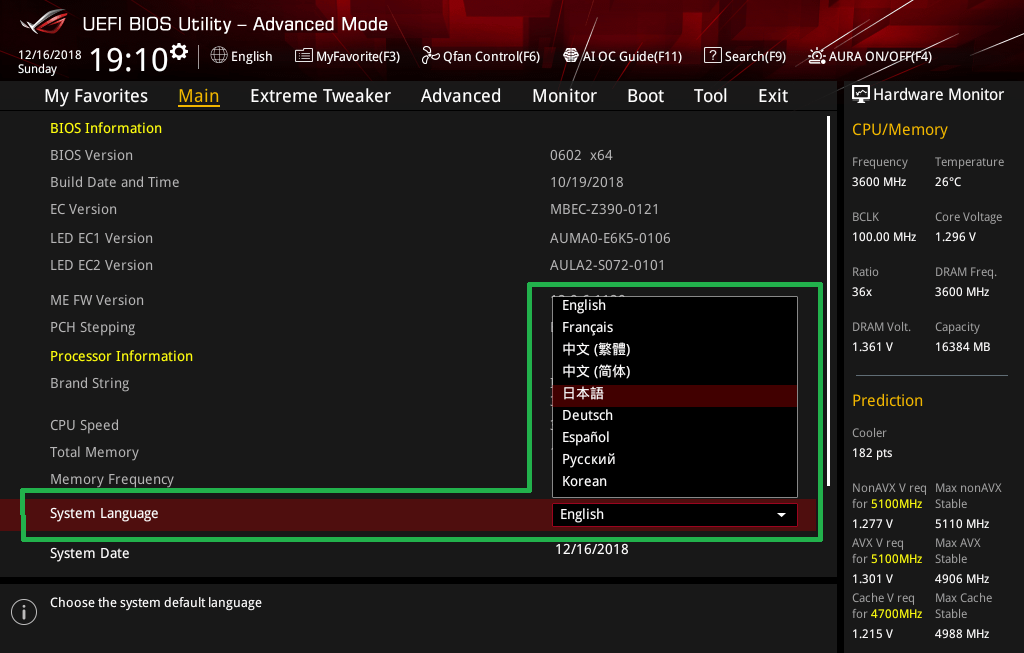
Task: Click PCH Stepping label
Action: [x=93, y=328]
